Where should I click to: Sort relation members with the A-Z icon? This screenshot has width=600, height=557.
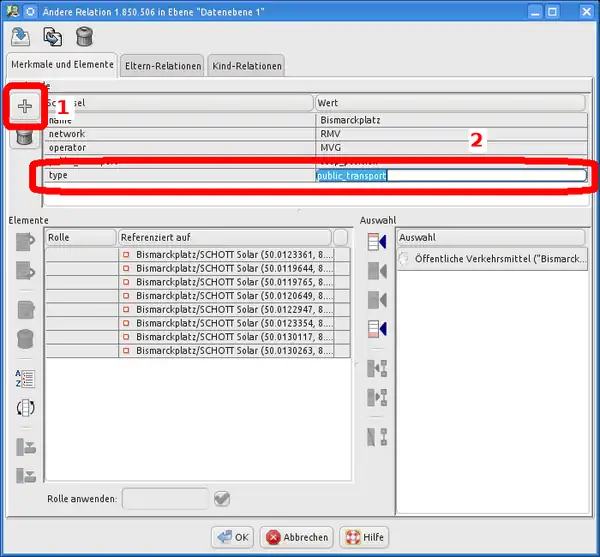pyautogui.click(x=25, y=378)
